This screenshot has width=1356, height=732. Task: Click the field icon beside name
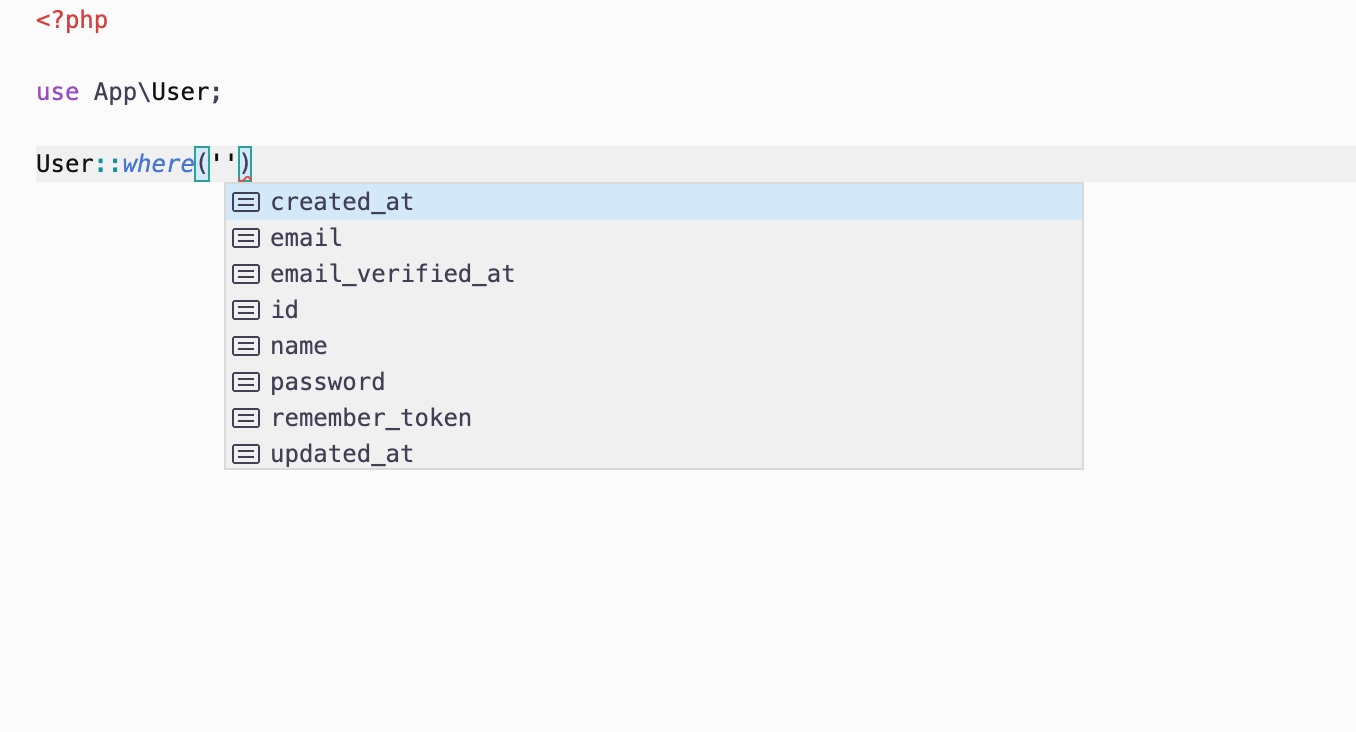pyautogui.click(x=246, y=346)
